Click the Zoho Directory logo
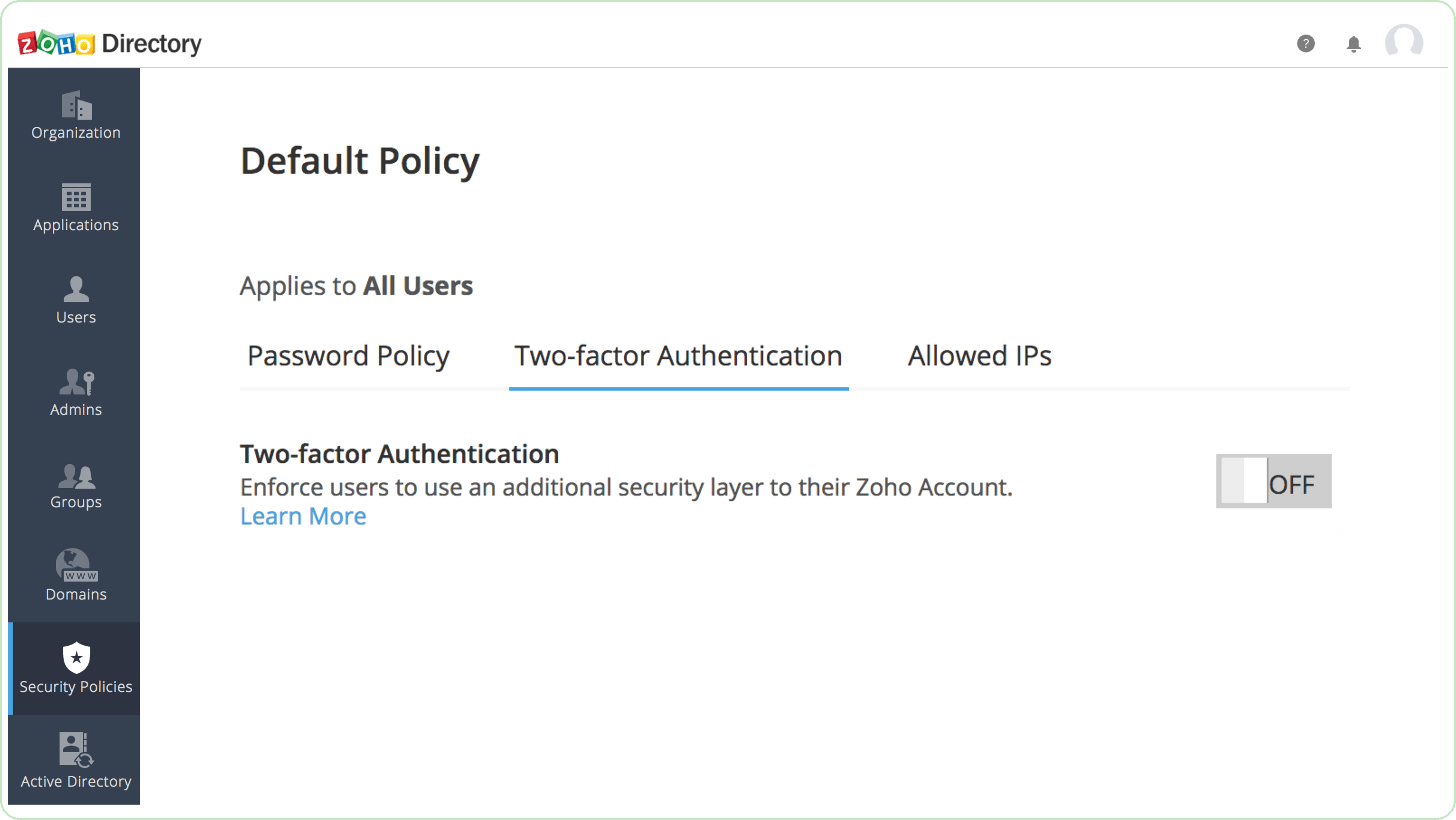This screenshot has height=820, width=1456. [x=110, y=43]
